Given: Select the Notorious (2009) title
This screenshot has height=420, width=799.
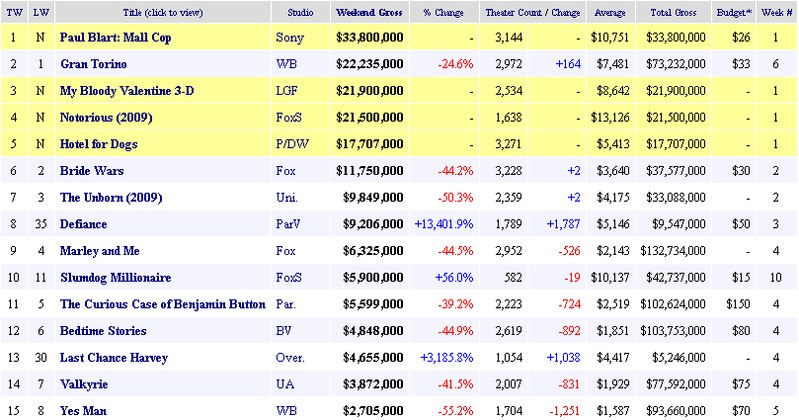Looking at the screenshot, I should [x=107, y=118].
